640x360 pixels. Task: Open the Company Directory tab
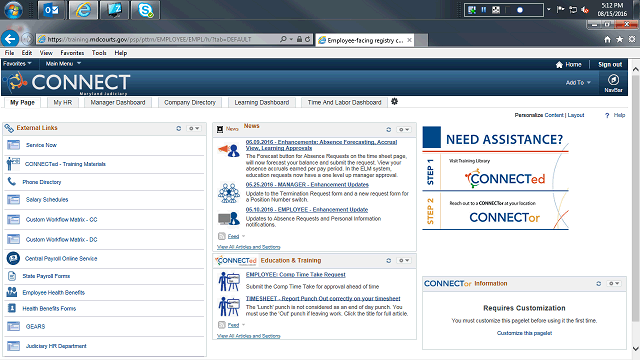pos(190,102)
